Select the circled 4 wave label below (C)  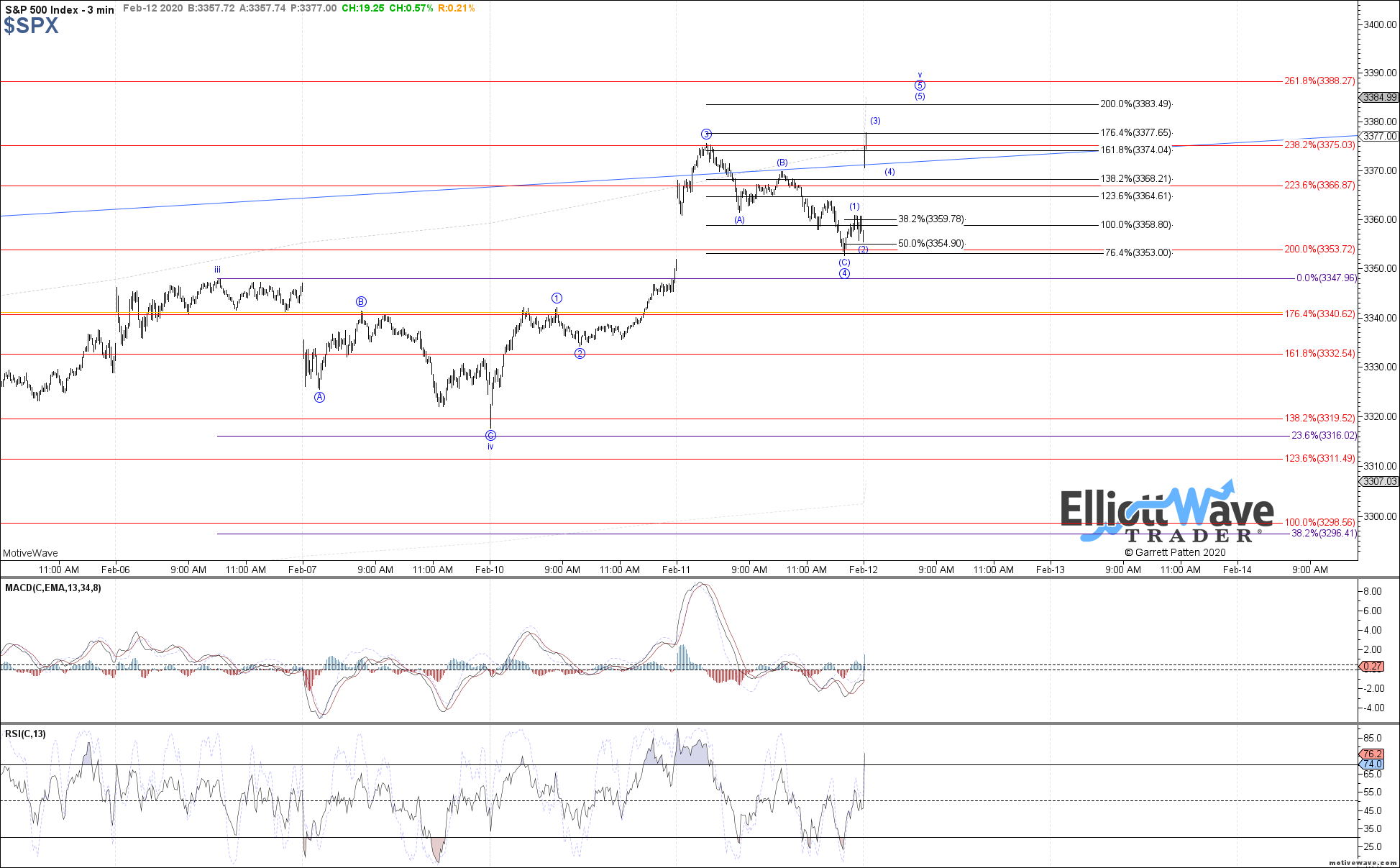coord(844,273)
